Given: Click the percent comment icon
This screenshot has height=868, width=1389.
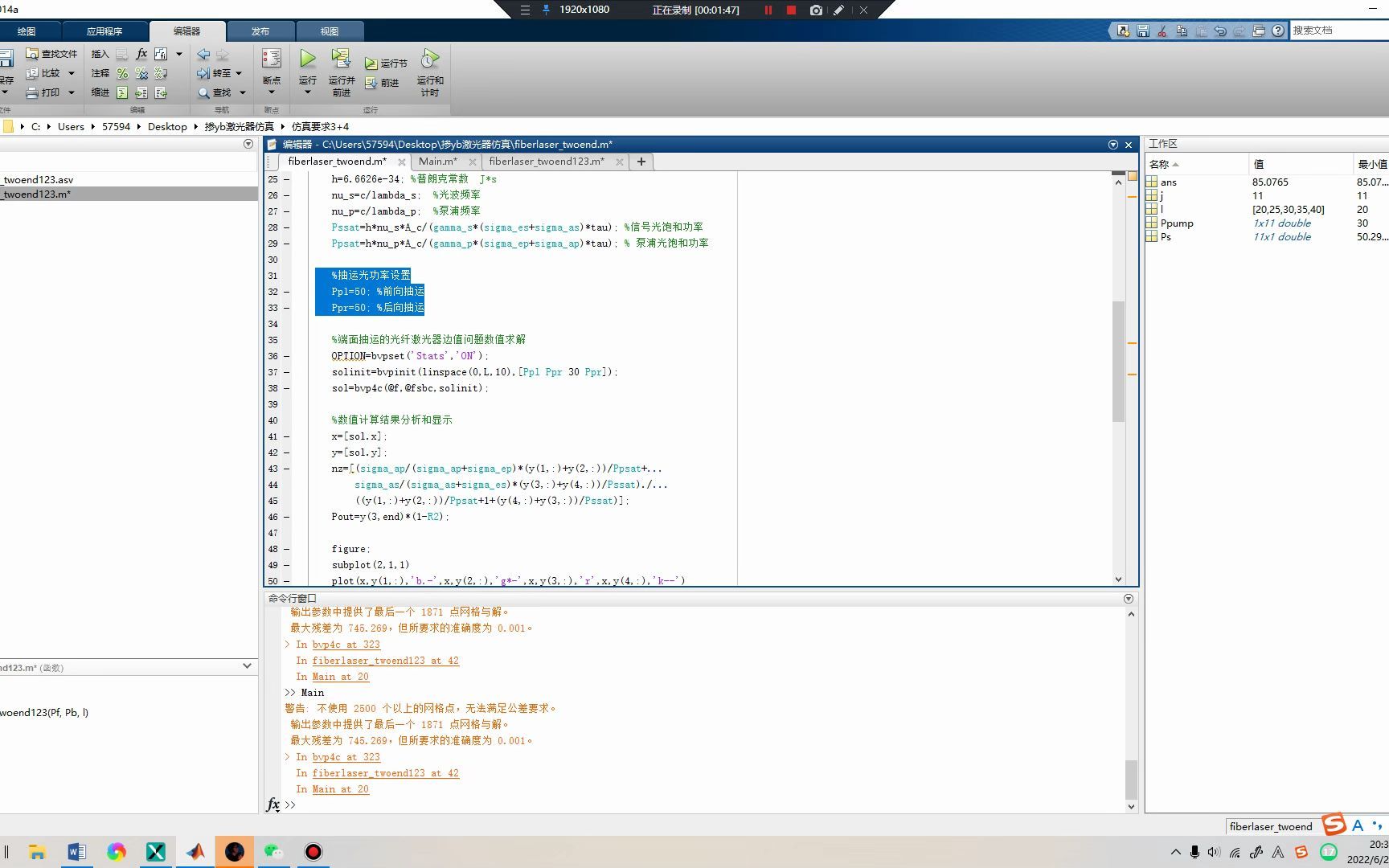Looking at the screenshot, I should point(122,73).
